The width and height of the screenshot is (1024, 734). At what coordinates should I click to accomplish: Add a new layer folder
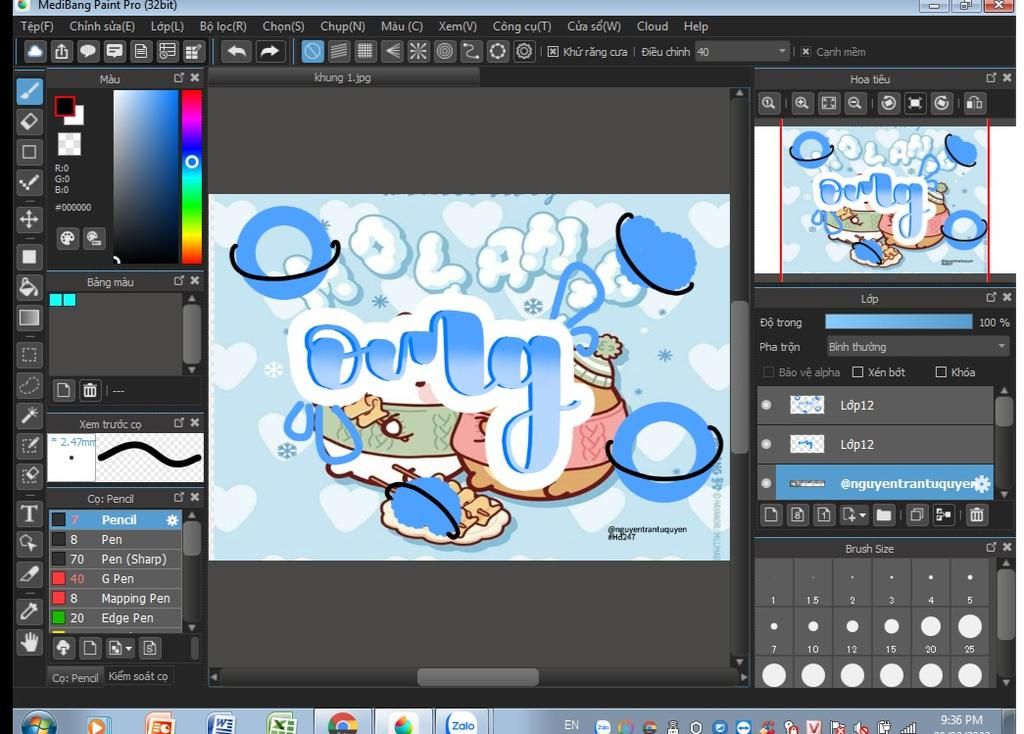884,515
